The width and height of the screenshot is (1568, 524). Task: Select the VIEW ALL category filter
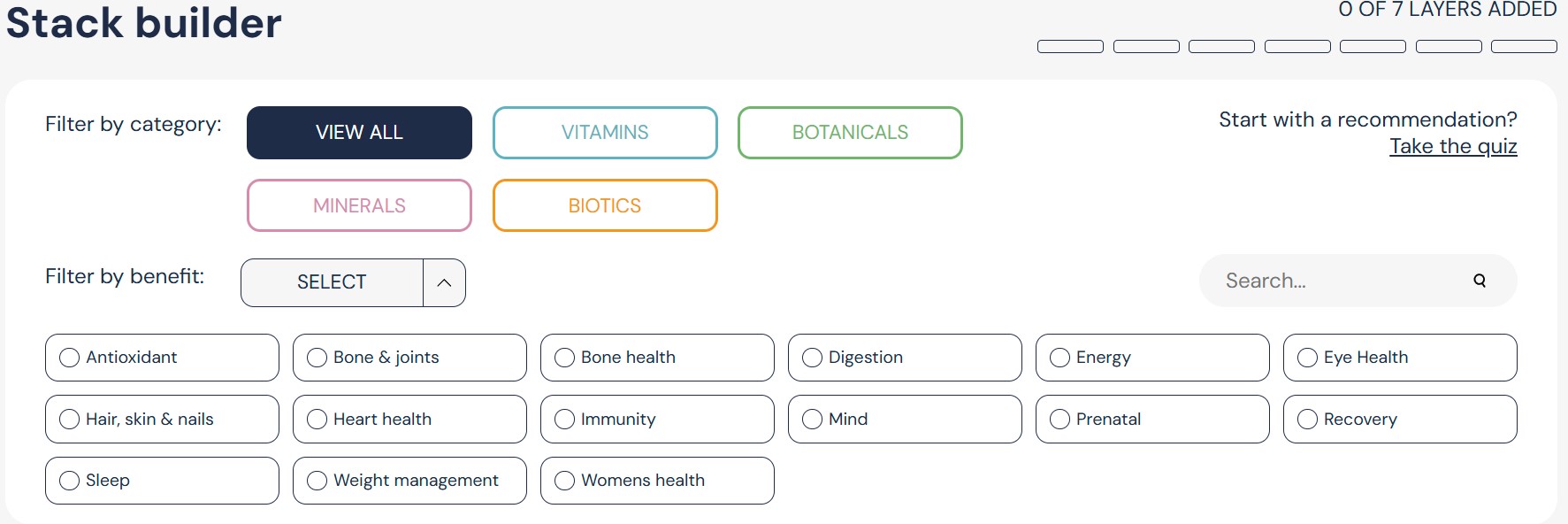(x=359, y=133)
